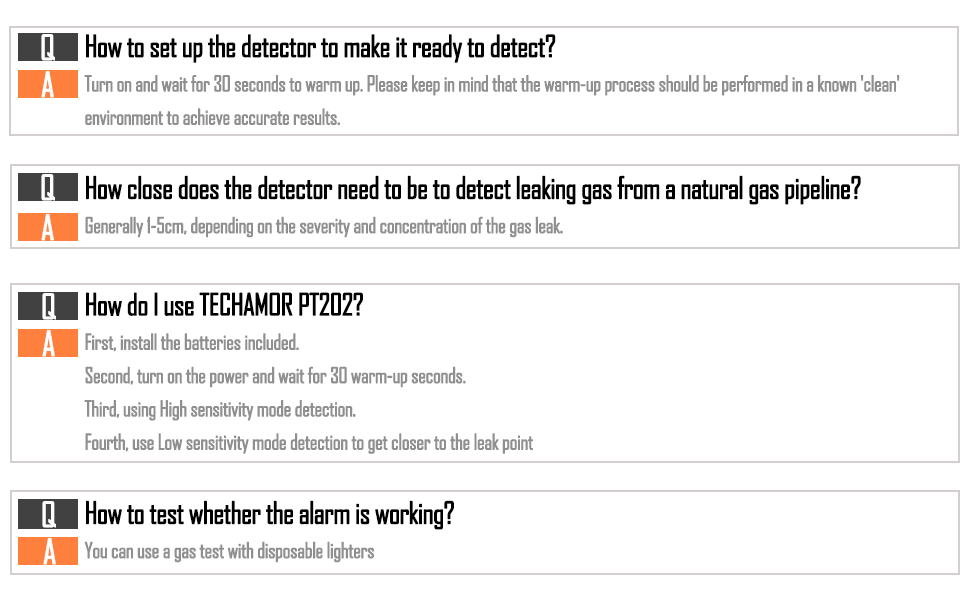Open the 'How to test whether the alarm is working?' heading
Image resolution: width=970 pixels, height=600 pixels.
pyautogui.click(x=269, y=515)
